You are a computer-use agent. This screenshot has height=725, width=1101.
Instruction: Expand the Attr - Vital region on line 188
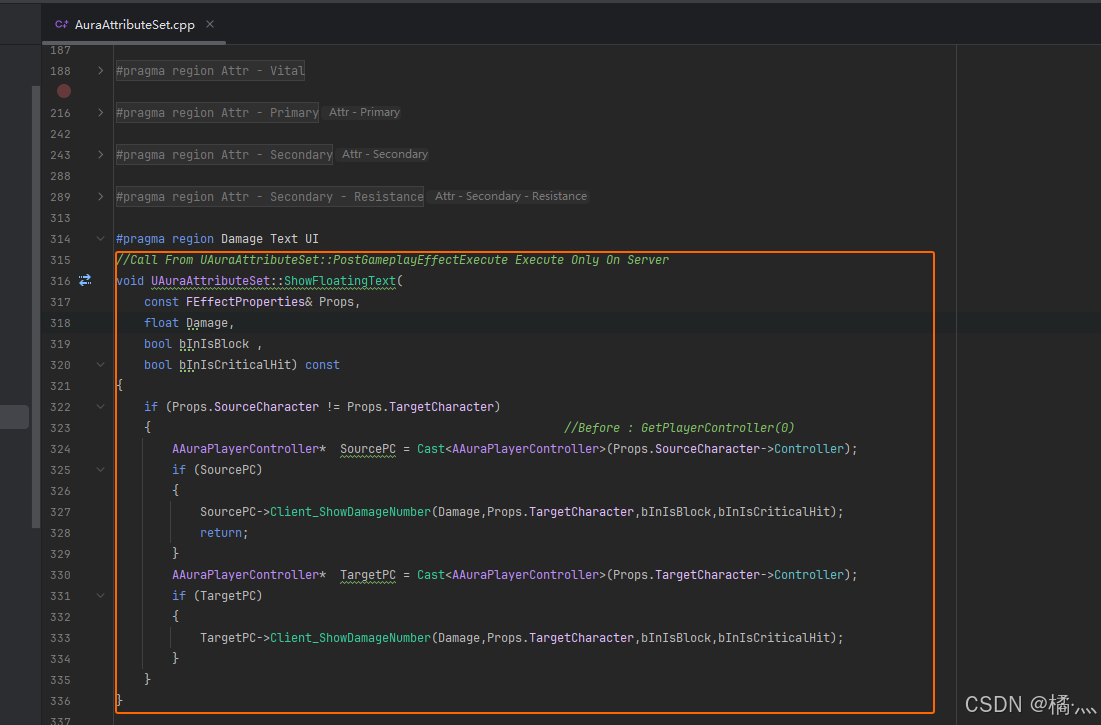click(100, 71)
